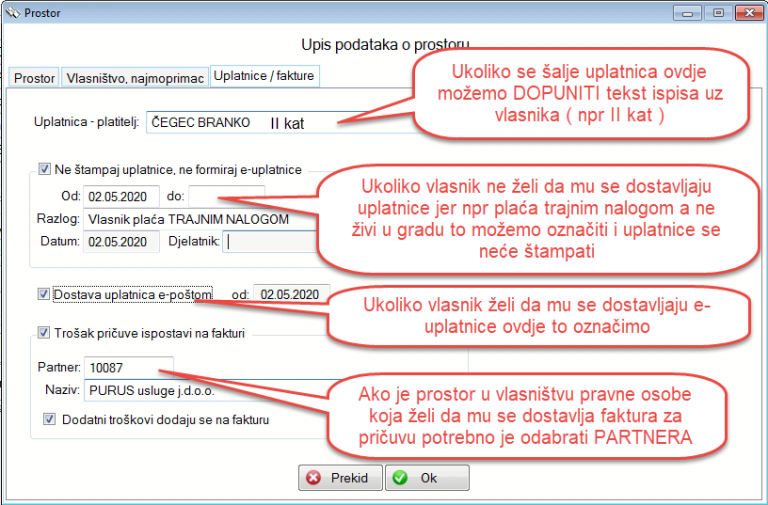The image size is (768, 505).
Task: Open the Vlasništvo, najmoprimac tab
Action: click(133, 77)
